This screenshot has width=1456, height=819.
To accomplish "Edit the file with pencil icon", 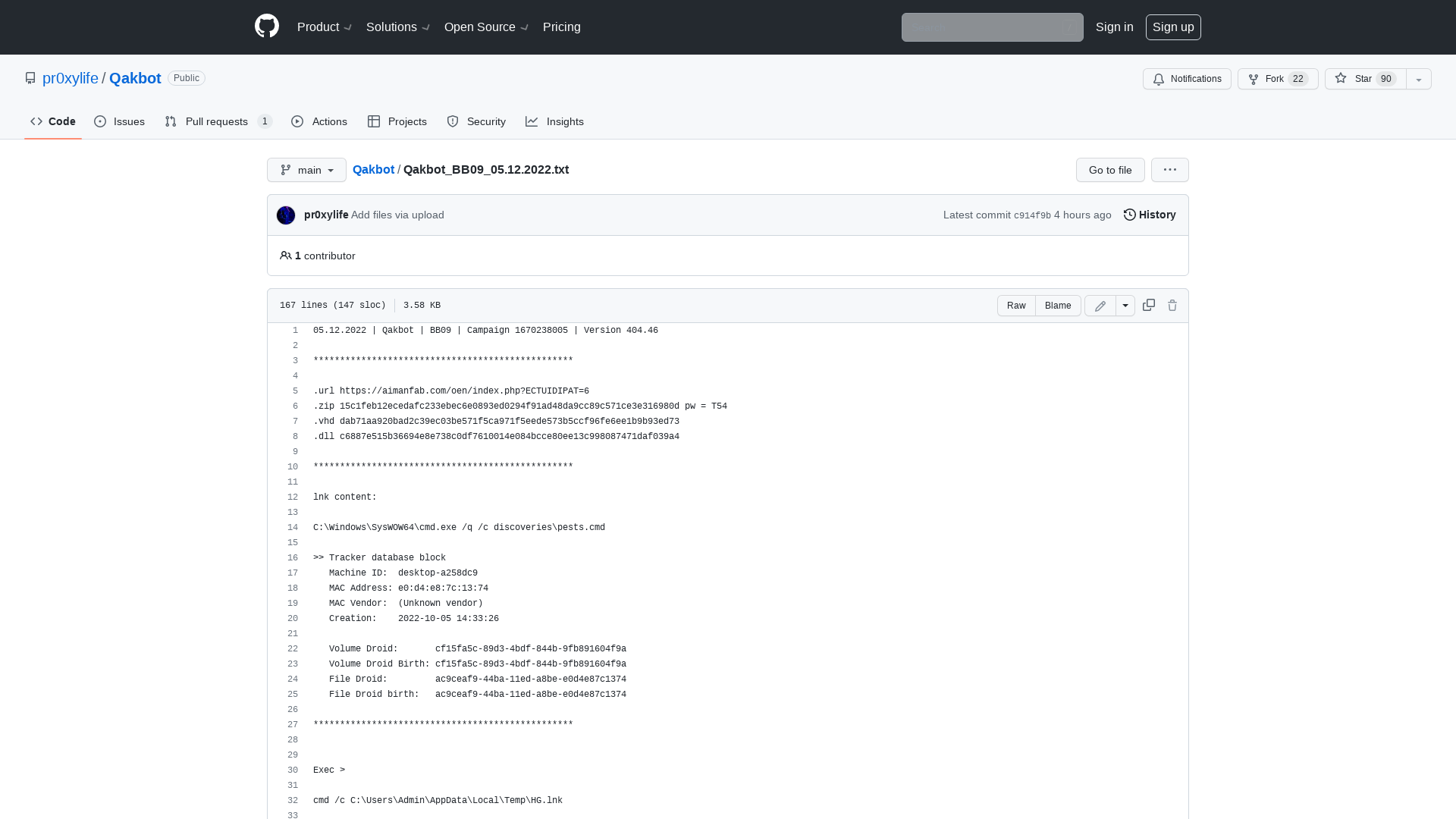I will (1100, 305).
